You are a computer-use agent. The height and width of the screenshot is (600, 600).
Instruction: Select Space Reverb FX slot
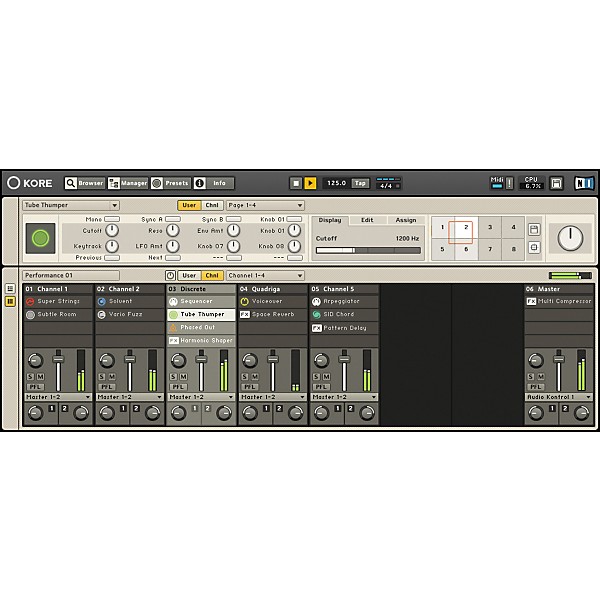click(x=273, y=315)
